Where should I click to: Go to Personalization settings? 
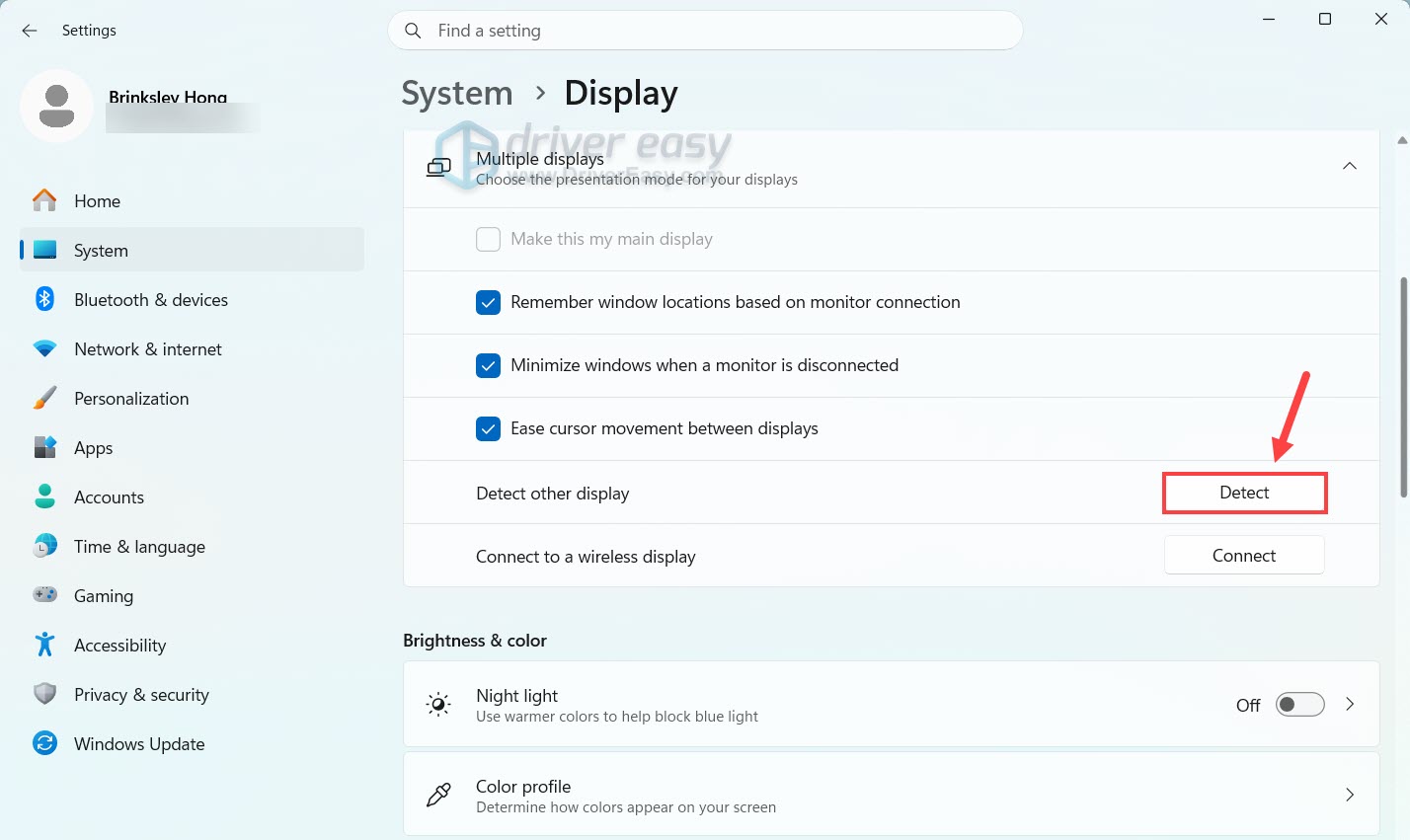[x=192, y=398]
